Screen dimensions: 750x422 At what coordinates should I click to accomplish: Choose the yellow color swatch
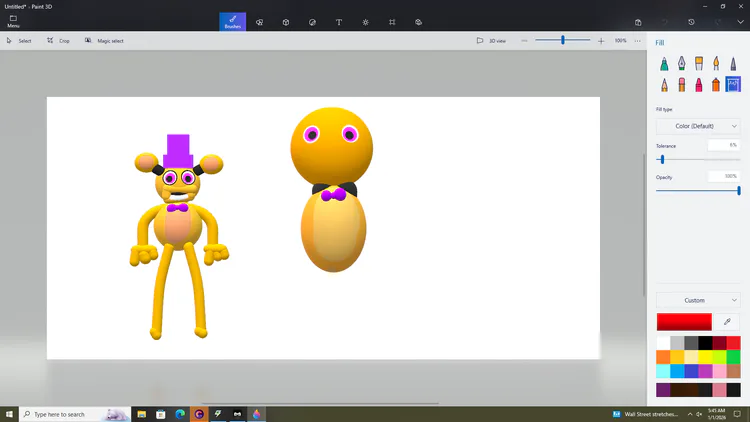click(x=705, y=357)
